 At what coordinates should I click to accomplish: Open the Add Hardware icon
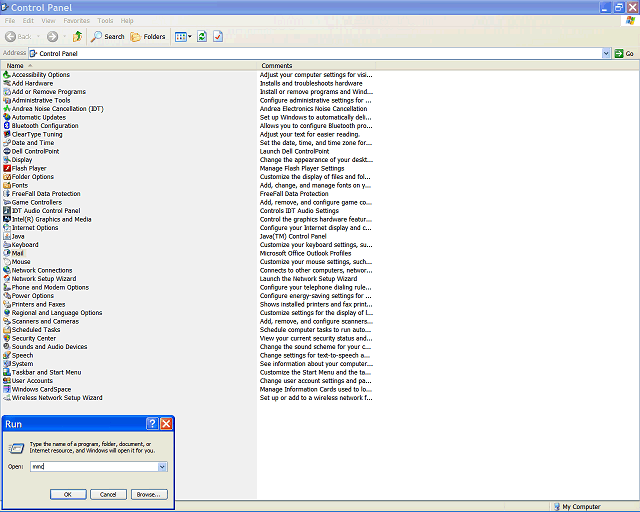7,83
